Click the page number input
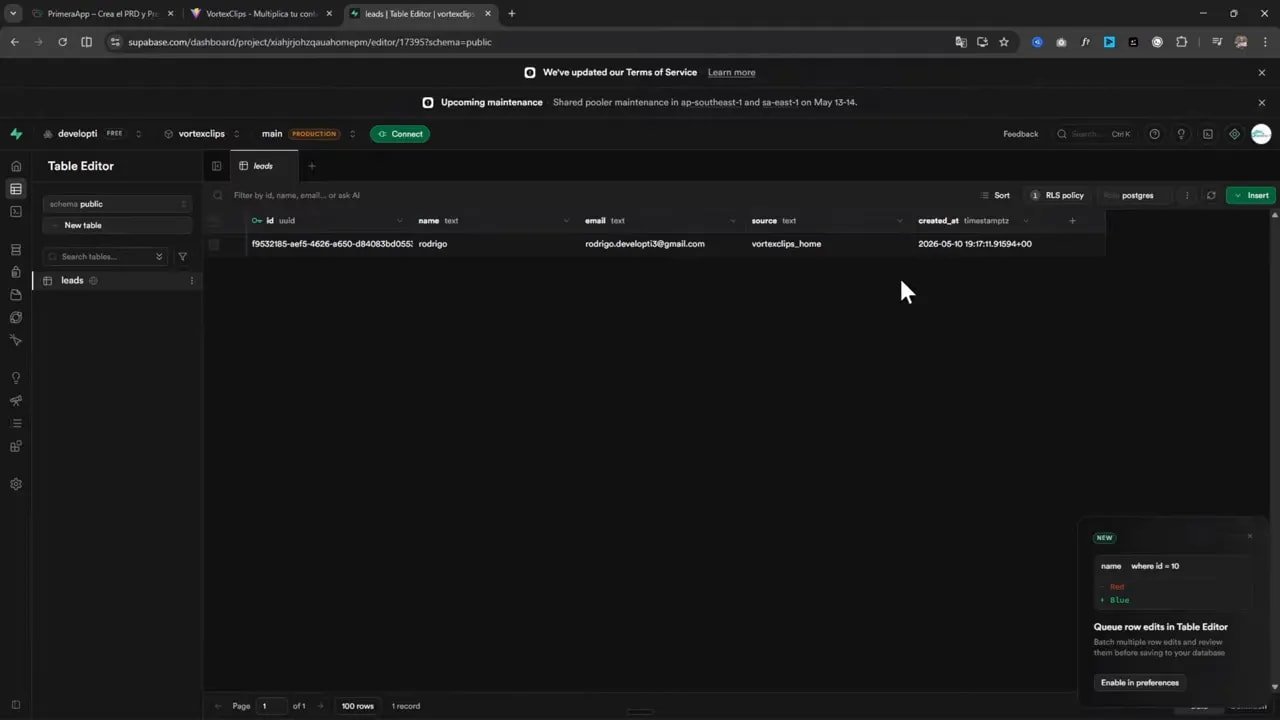This screenshot has width=1280, height=720. point(271,706)
